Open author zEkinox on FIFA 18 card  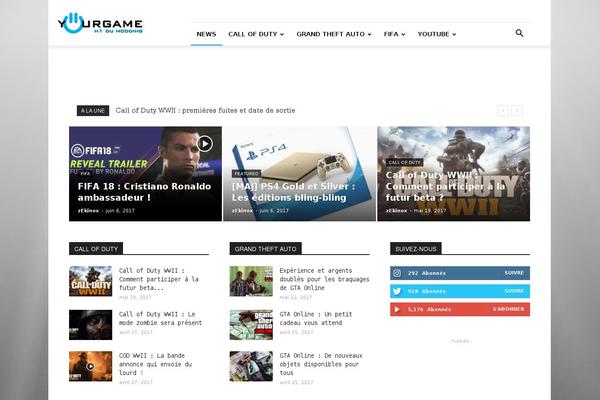coord(88,211)
